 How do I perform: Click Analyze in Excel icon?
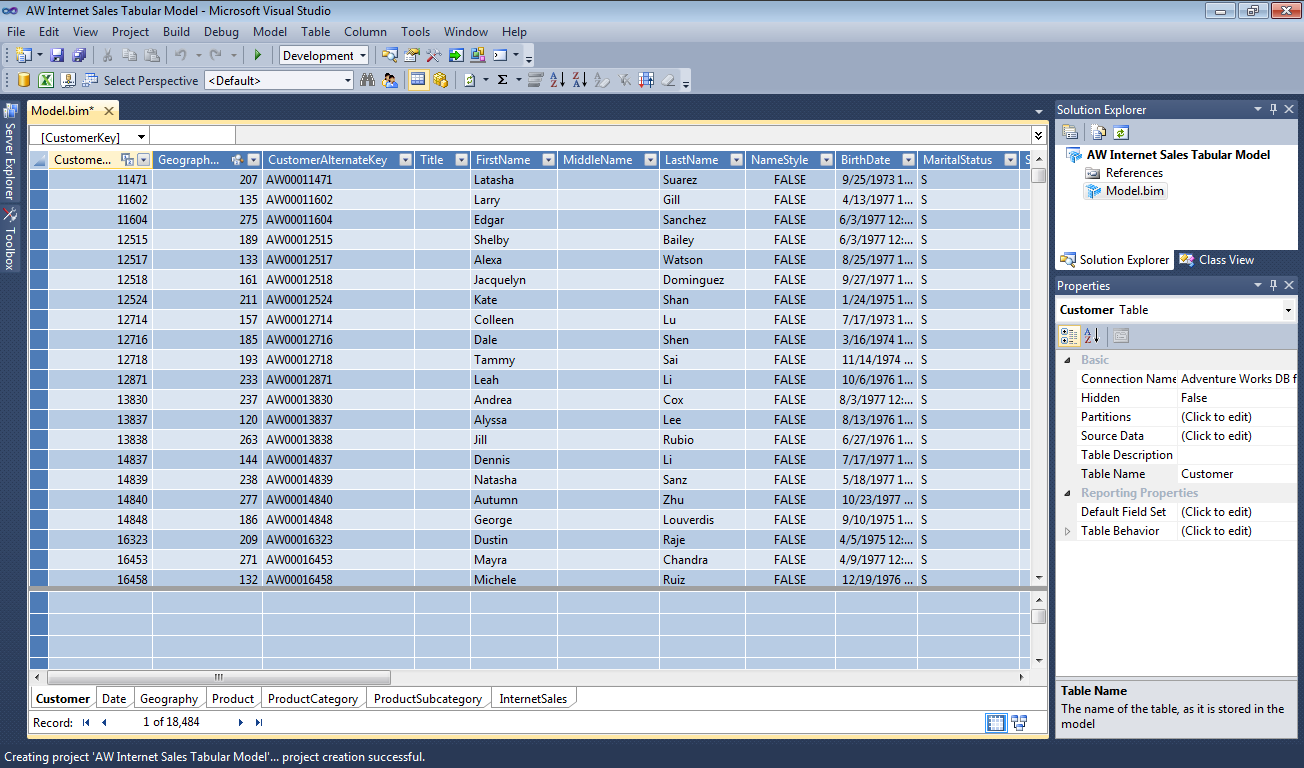coord(46,80)
